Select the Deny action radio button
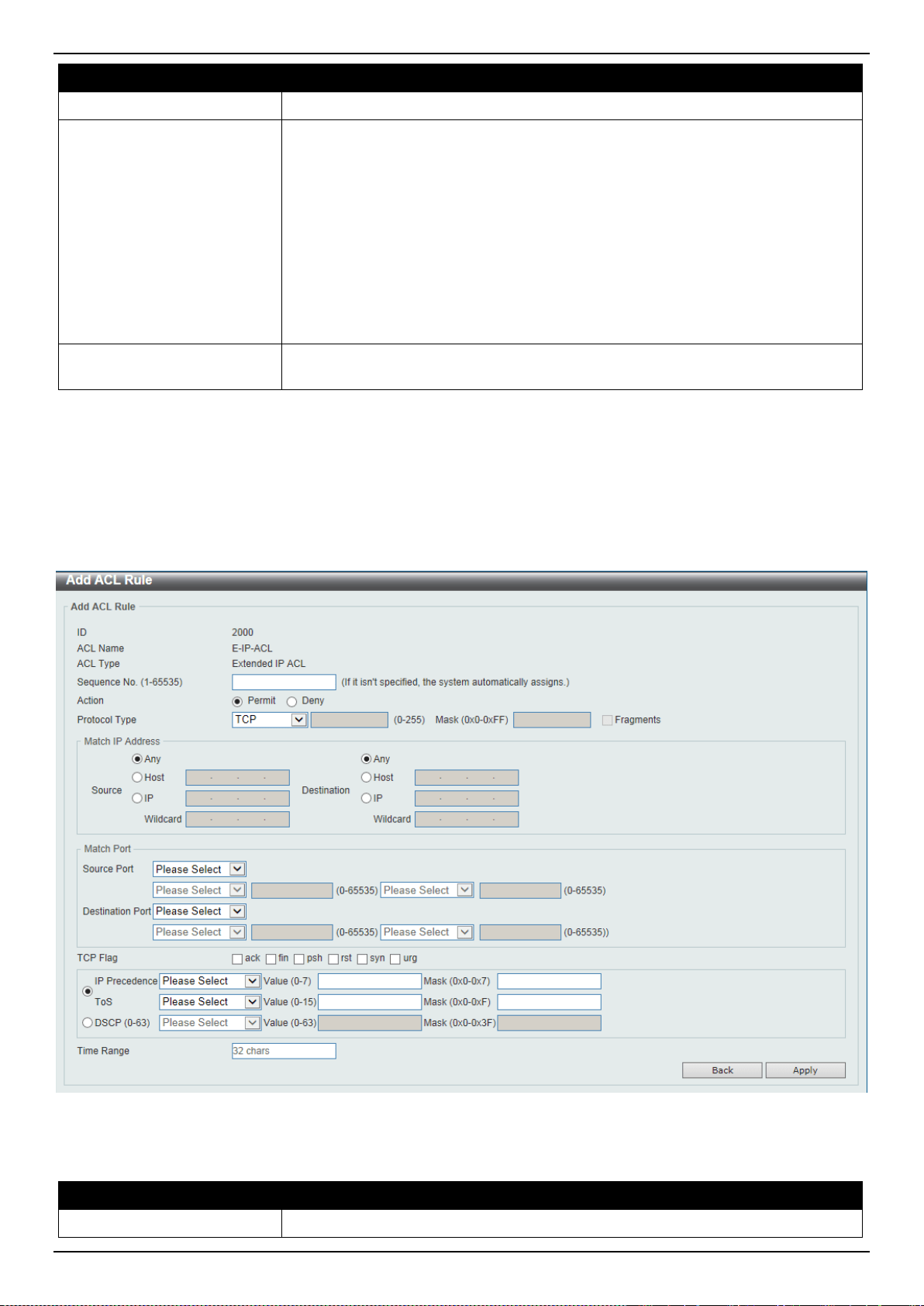 [x=291, y=701]
